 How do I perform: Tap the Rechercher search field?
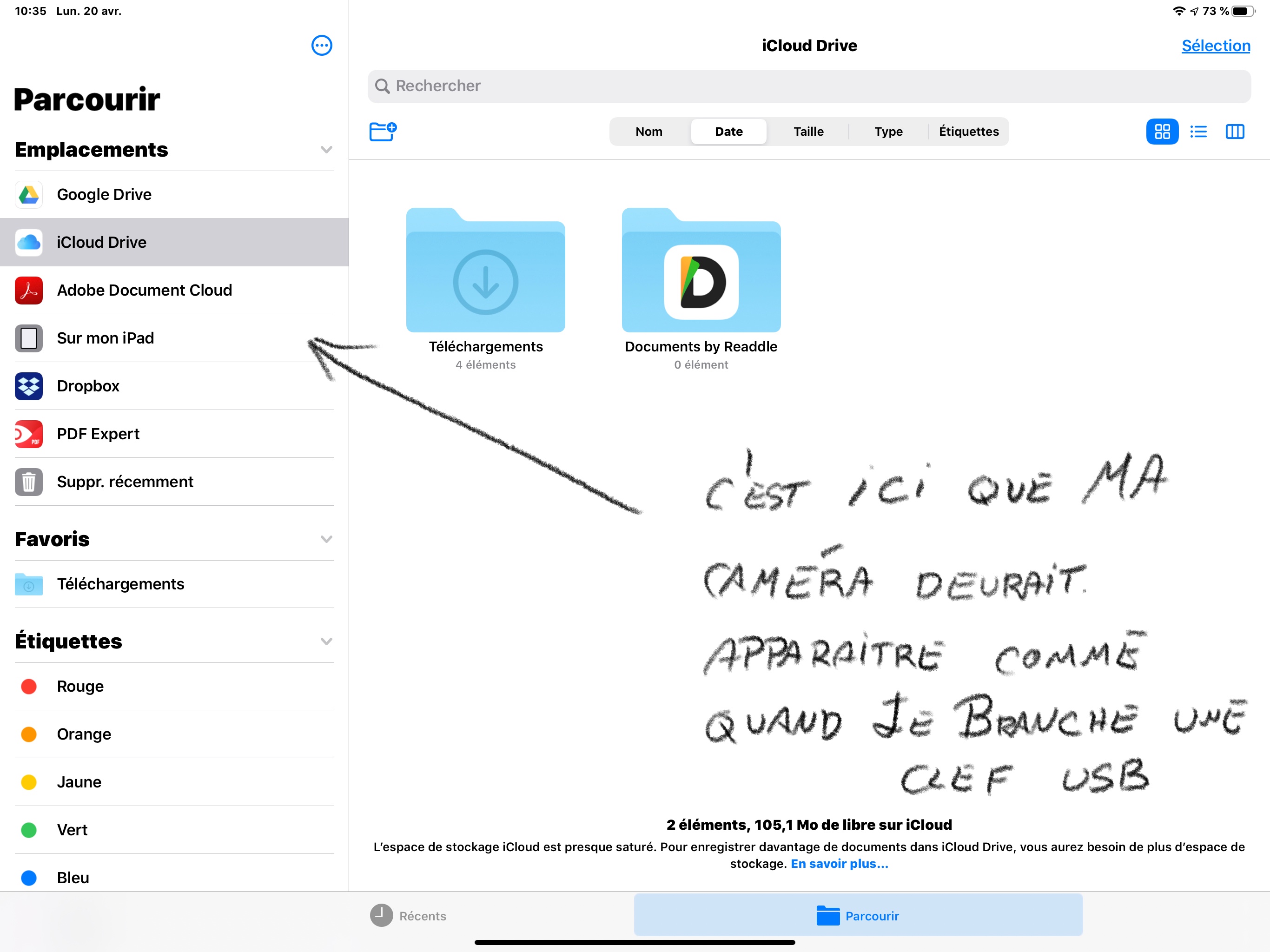click(x=808, y=86)
